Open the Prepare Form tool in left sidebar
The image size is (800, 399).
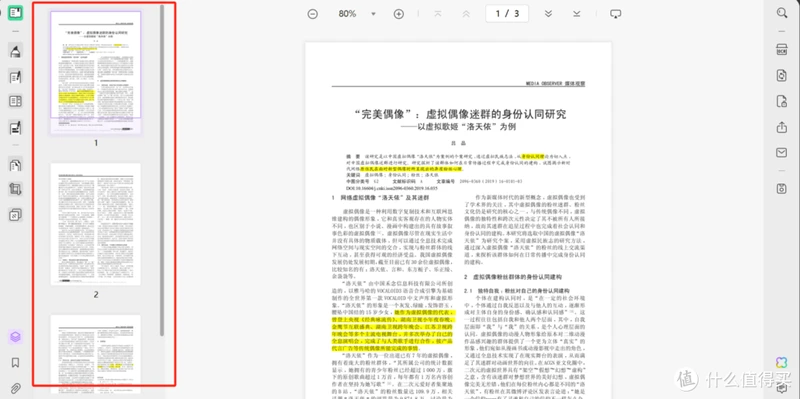[x=15, y=101]
